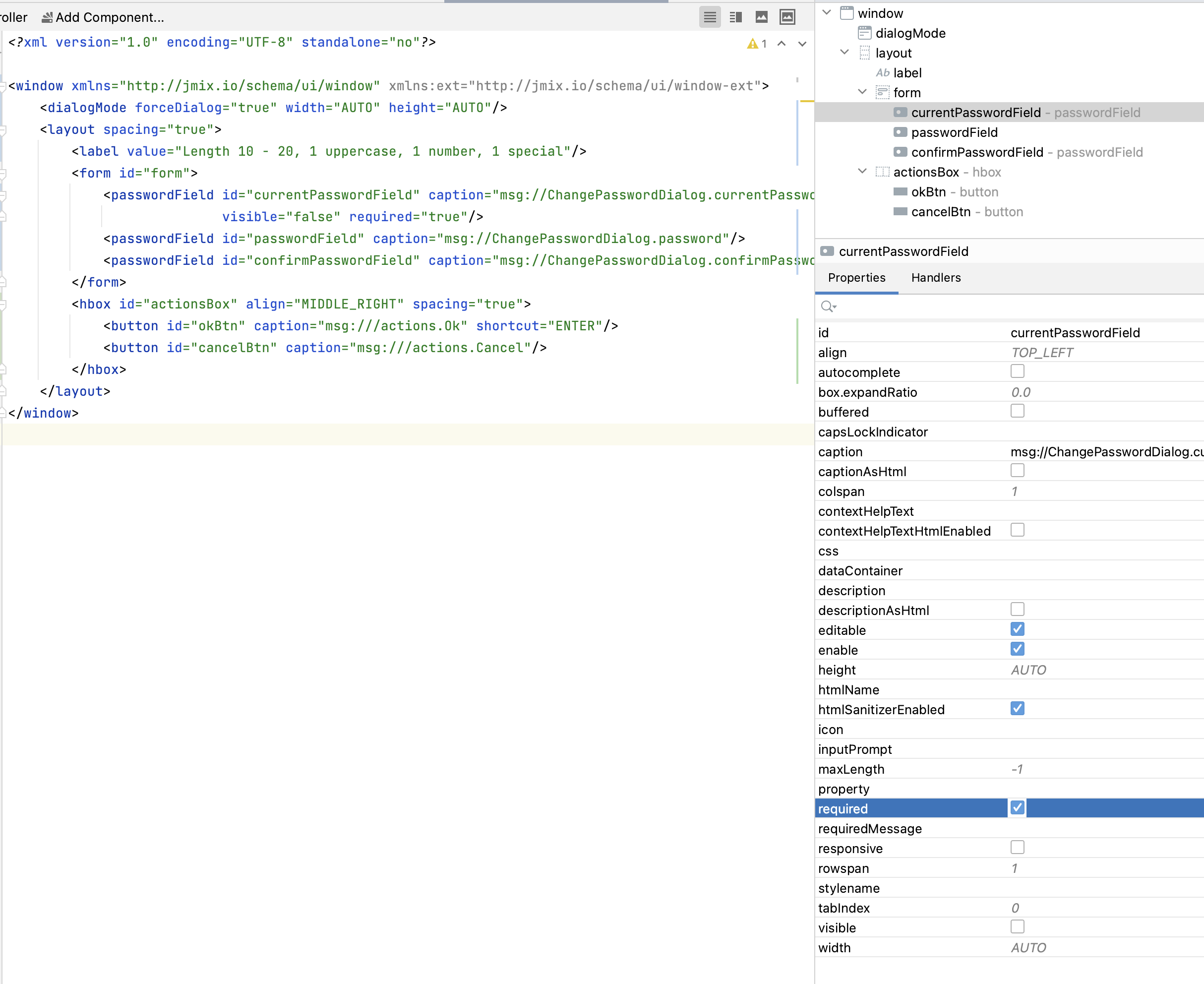This screenshot has width=1204, height=984.
Task: Click the layout component icon
Action: point(865,53)
